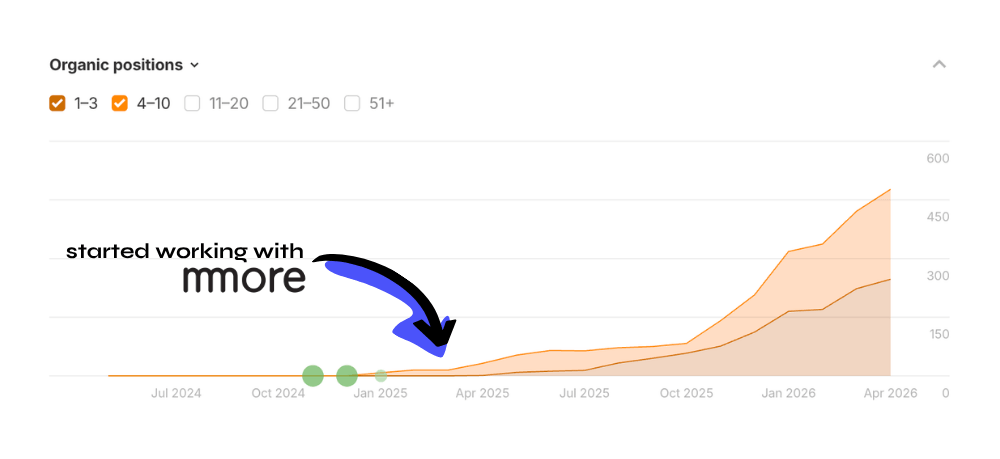Click the 600 y-axis label
1000x459 pixels.
click(x=937, y=158)
